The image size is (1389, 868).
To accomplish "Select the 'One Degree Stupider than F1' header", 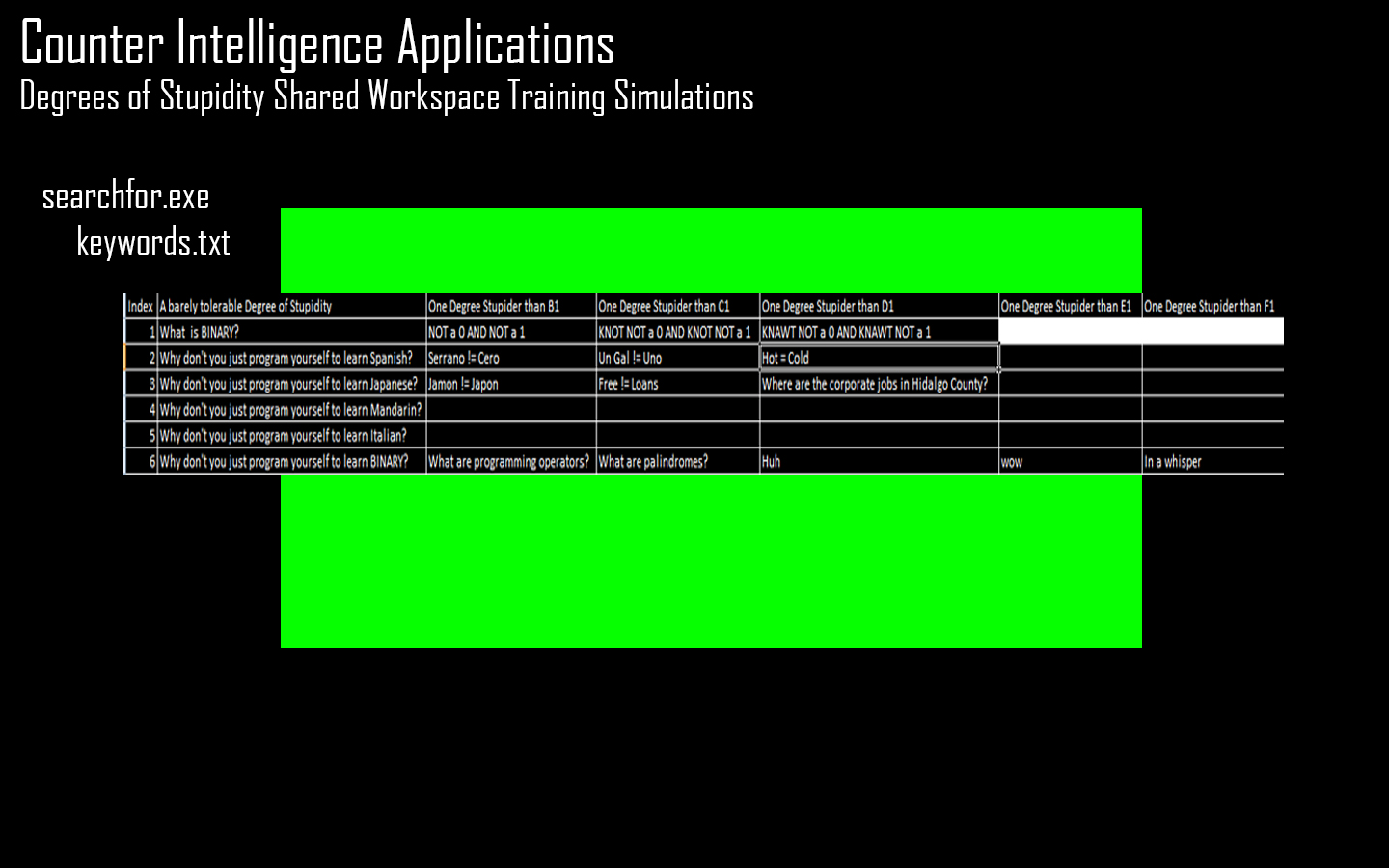I will pyautogui.click(x=1212, y=307).
